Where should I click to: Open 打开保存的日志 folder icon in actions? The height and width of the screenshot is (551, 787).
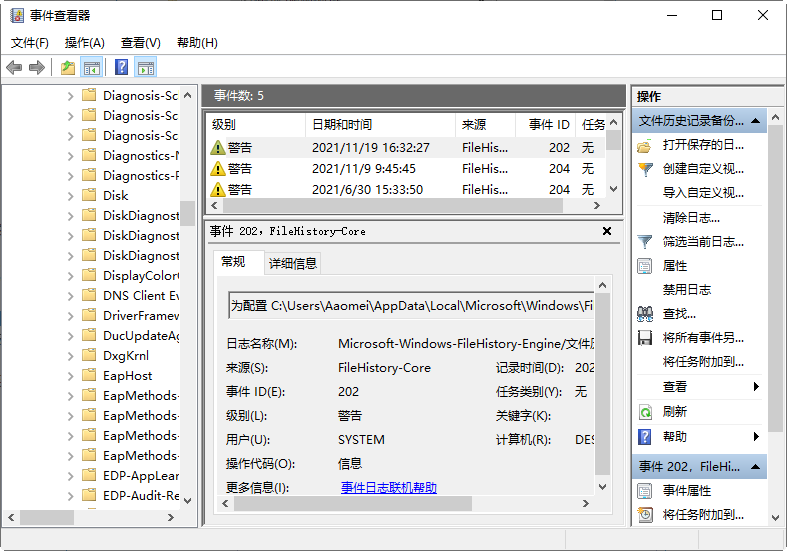click(x=645, y=145)
